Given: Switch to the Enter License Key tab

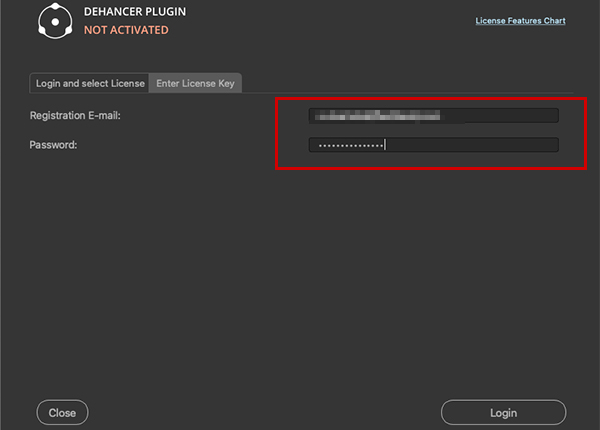Looking at the screenshot, I should pyautogui.click(x=195, y=83).
